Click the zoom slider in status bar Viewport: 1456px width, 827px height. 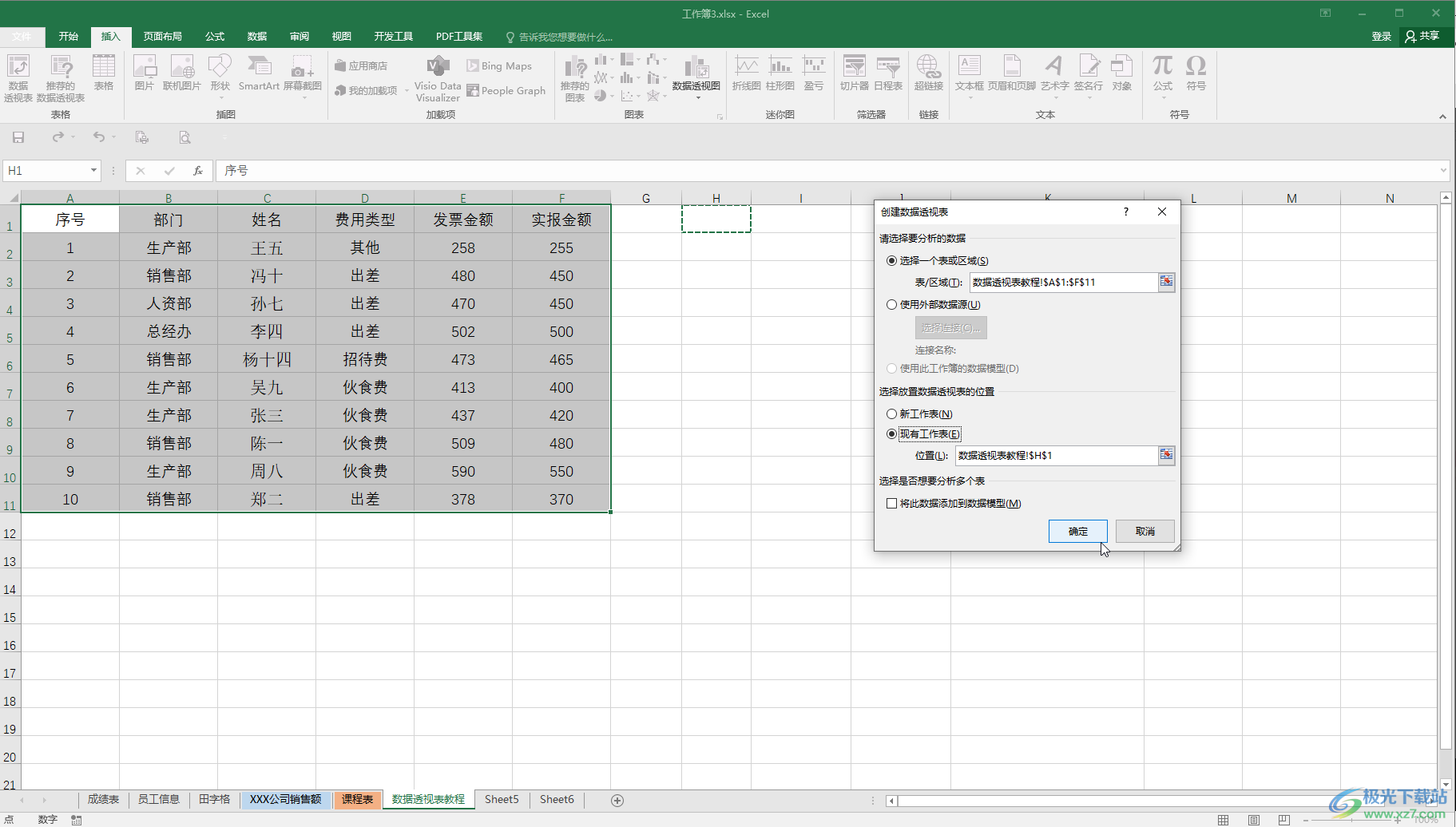tap(1352, 820)
